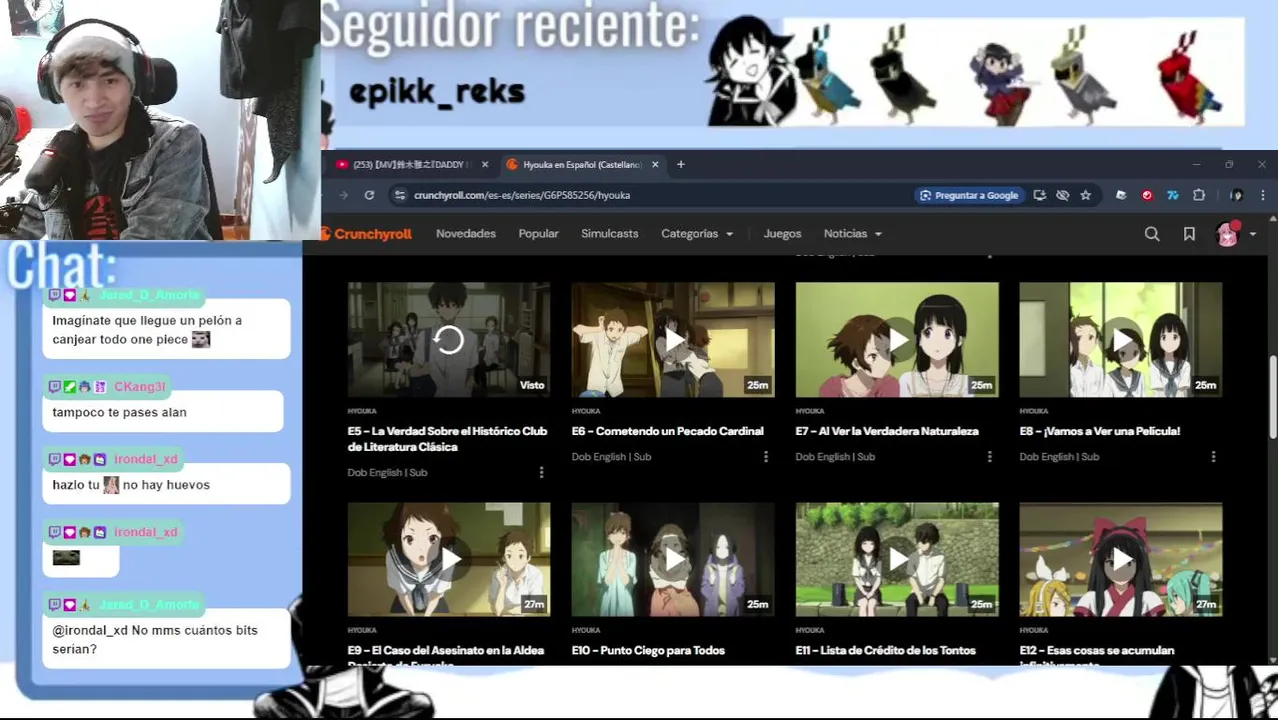
Task: Open the Chrome three-dot menu
Action: 1262,195
